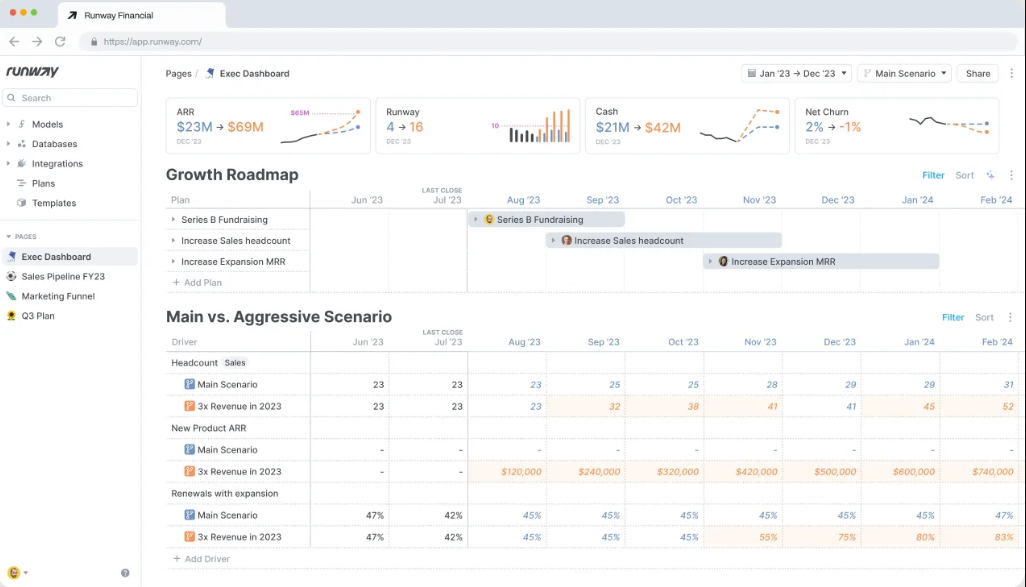Click Add Driver link

click(201, 558)
